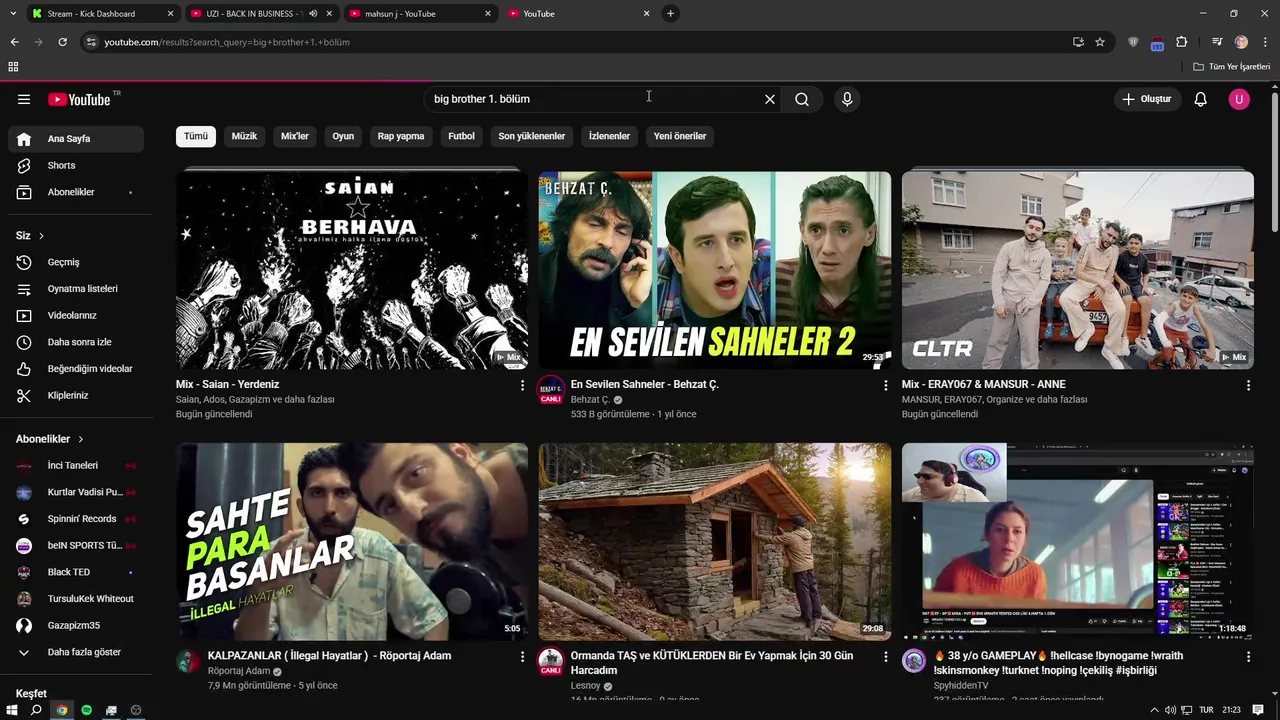Screen dimensions: 1280x720
Task: Open the stone forest cabin thumbnail
Action: (x=715, y=541)
